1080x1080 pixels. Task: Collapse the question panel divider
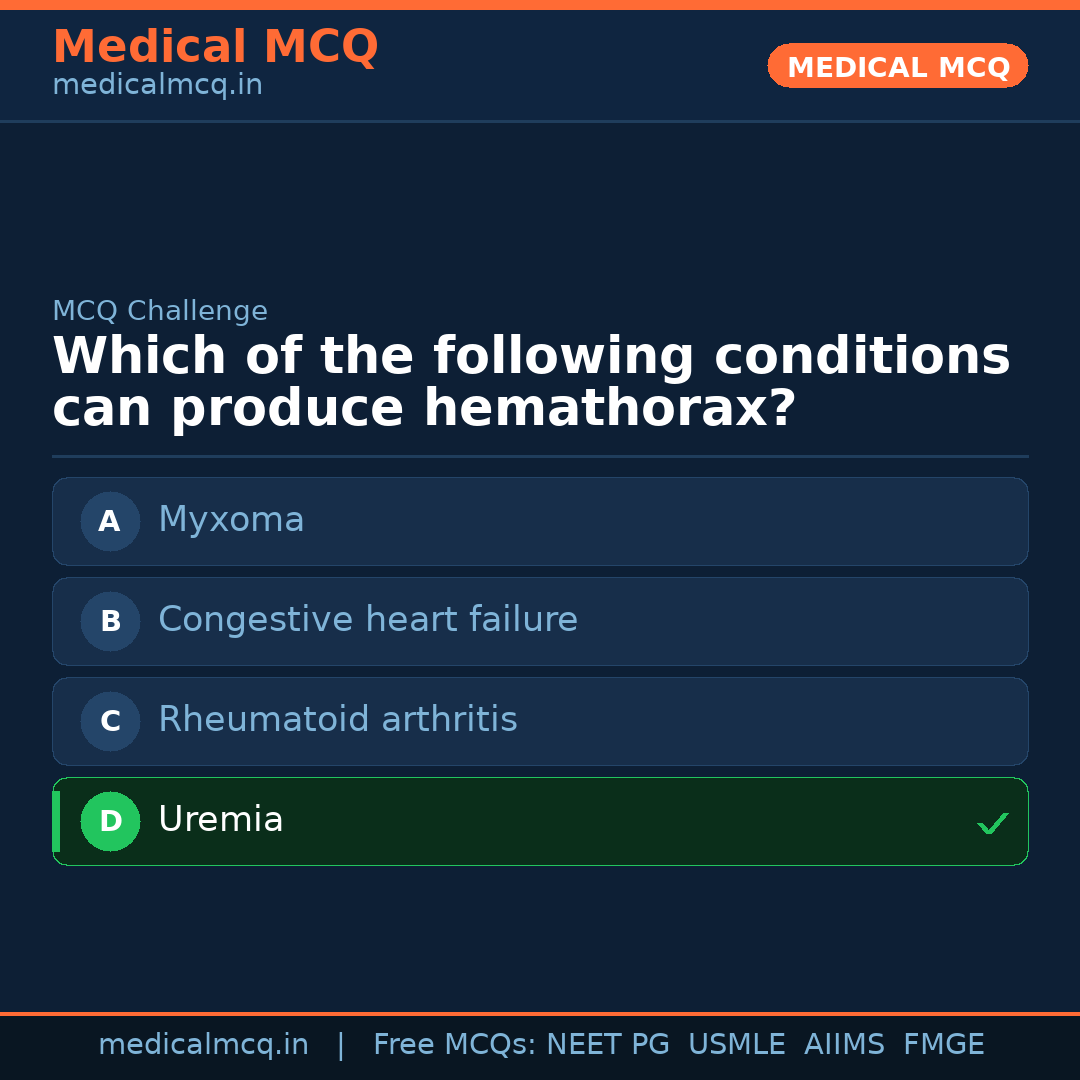(540, 456)
